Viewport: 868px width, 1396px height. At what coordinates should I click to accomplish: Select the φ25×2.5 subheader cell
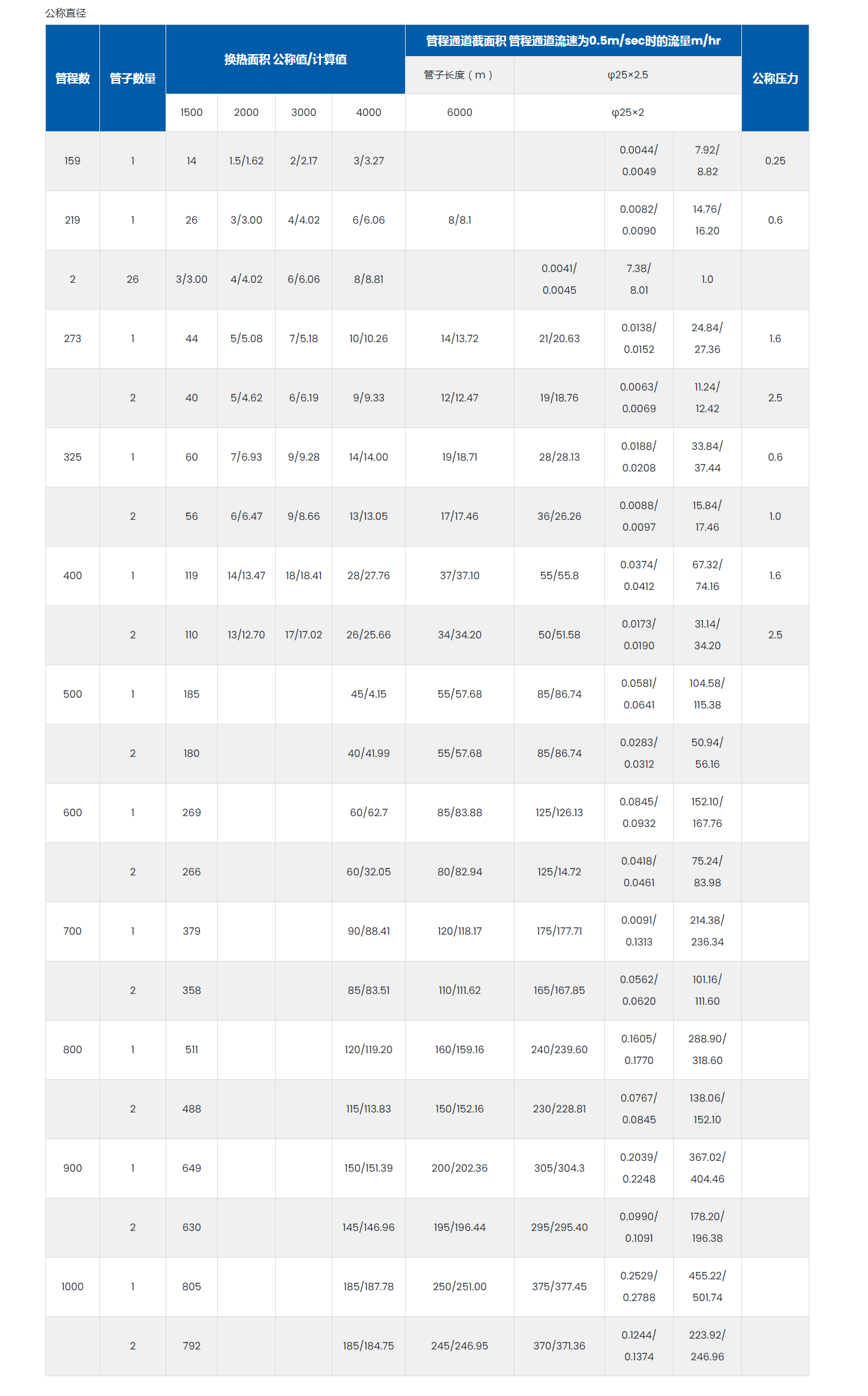click(x=627, y=75)
